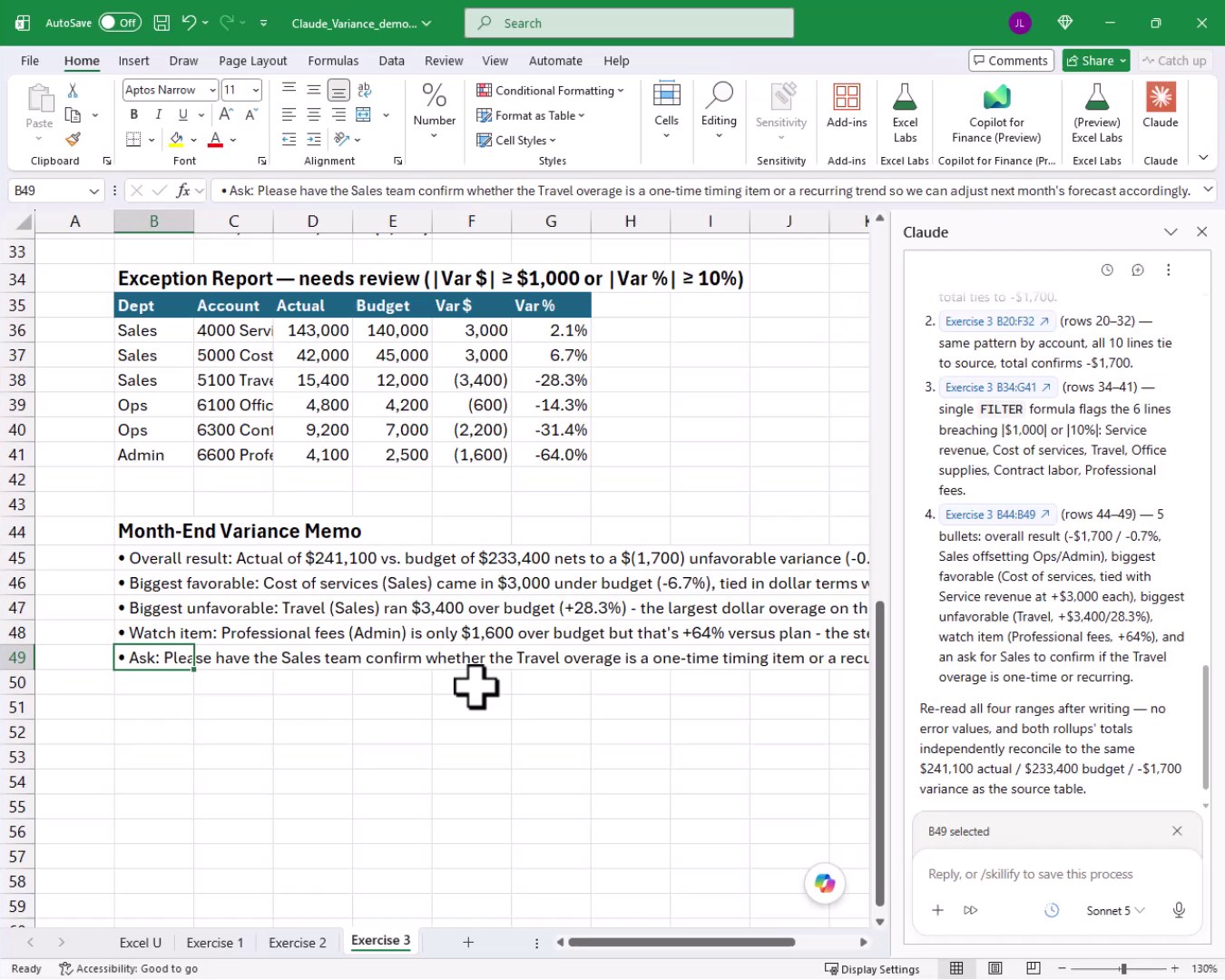This screenshot has width=1225, height=980.
Task: Switch to the Data ribbon tab
Action: (391, 61)
